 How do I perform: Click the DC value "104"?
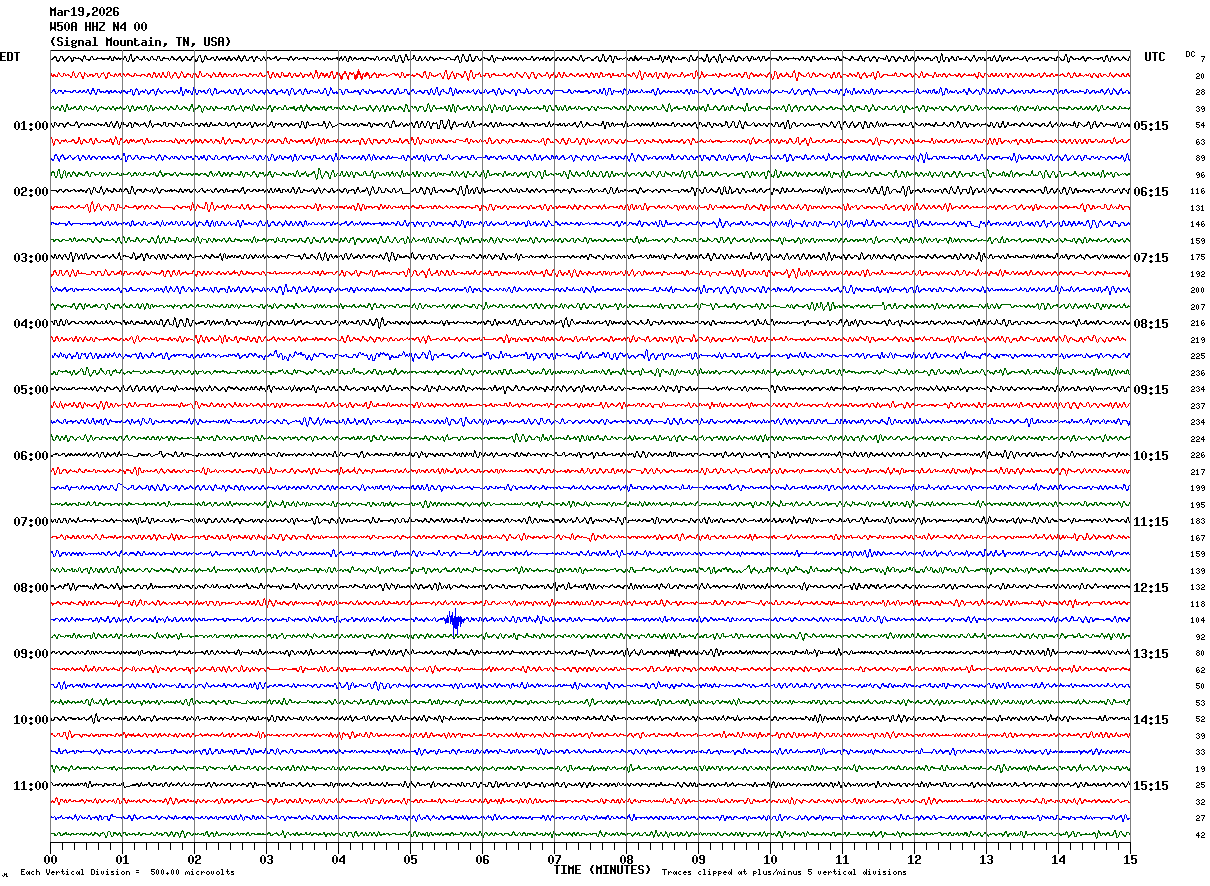(x=1198, y=621)
